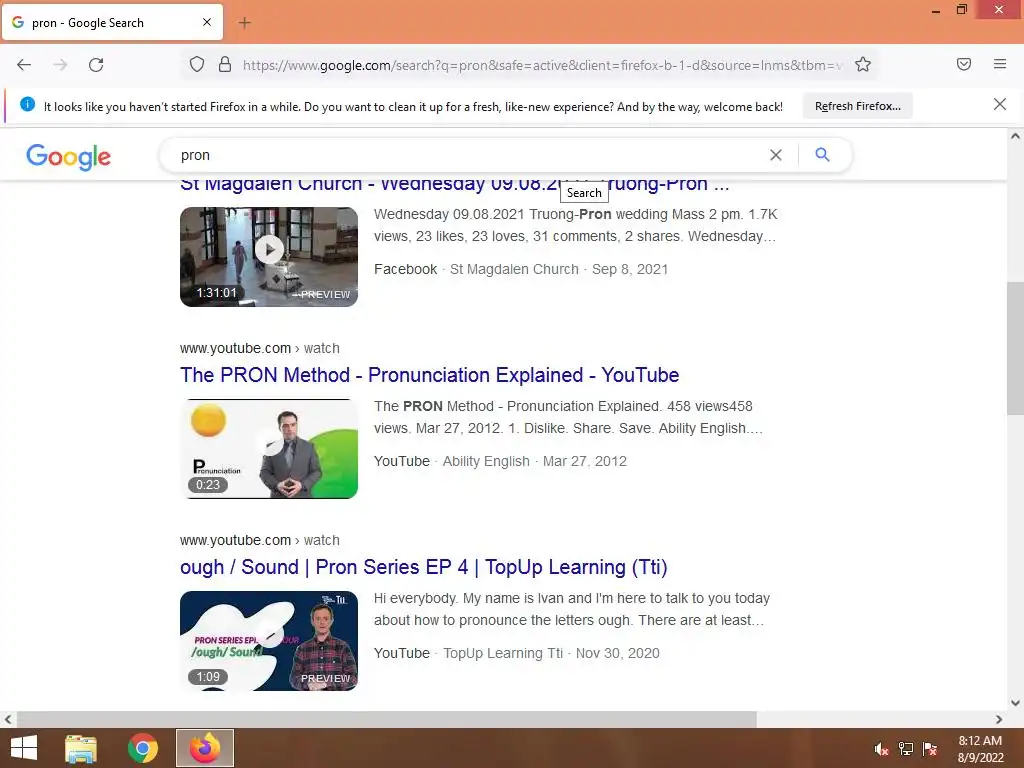Open the Firefox hamburger menu
This screenshot has height=768, width=1024.
[x=1000, y=64]
